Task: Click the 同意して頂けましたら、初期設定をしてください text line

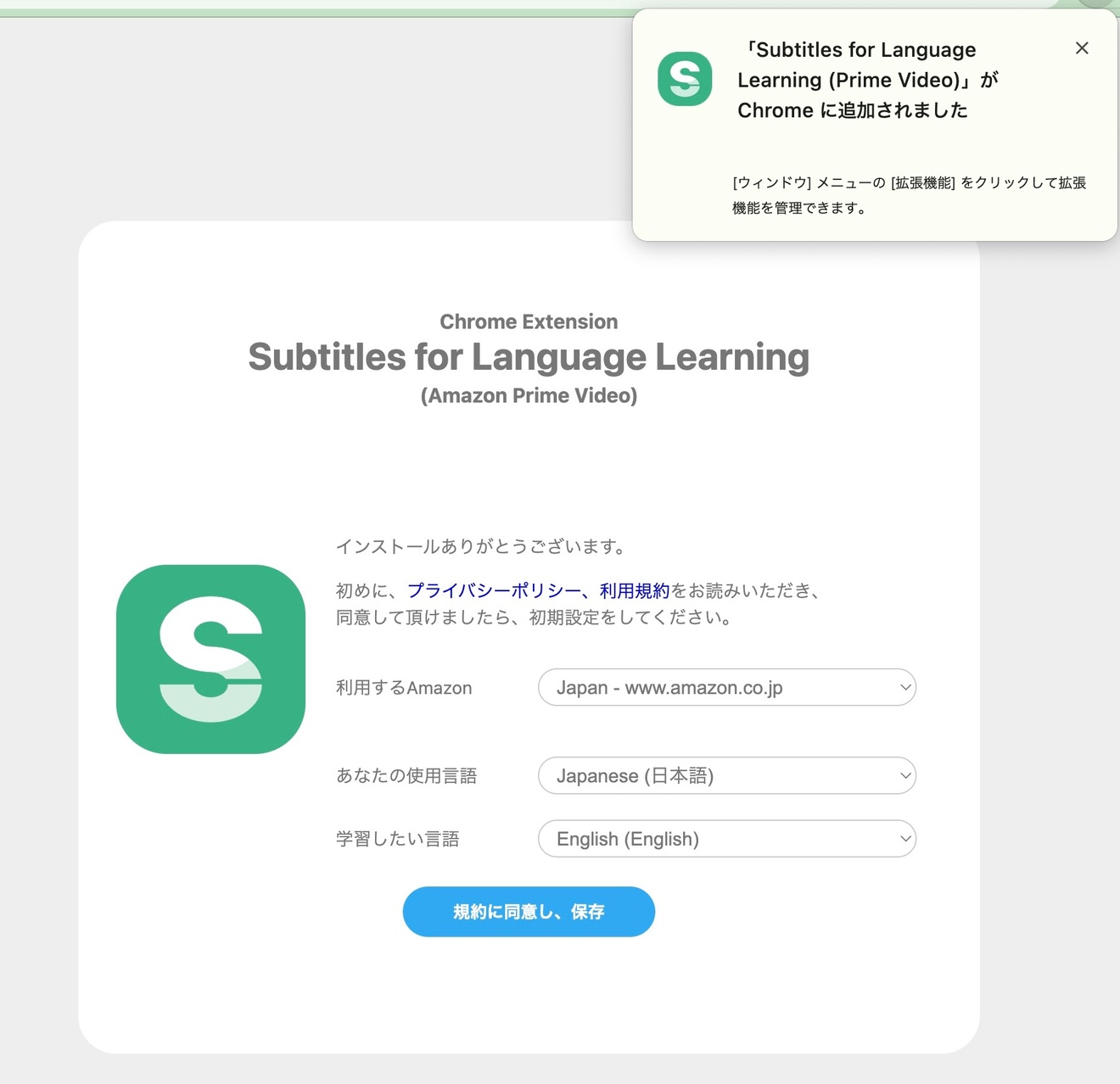Action: (x=535, y=617)
